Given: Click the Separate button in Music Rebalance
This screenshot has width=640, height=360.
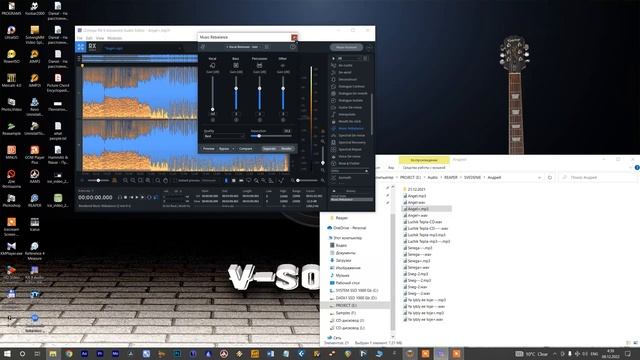Looking at the screenshot, I should 269,149.
